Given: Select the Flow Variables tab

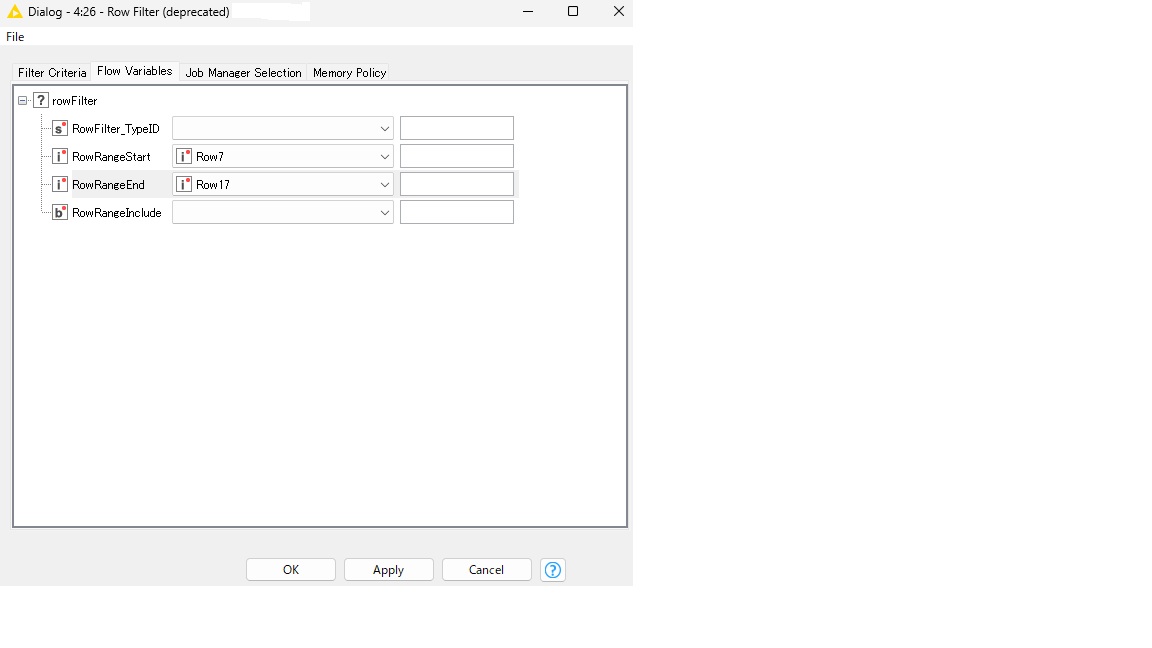Looking at the screenshot, I should 134,71.
